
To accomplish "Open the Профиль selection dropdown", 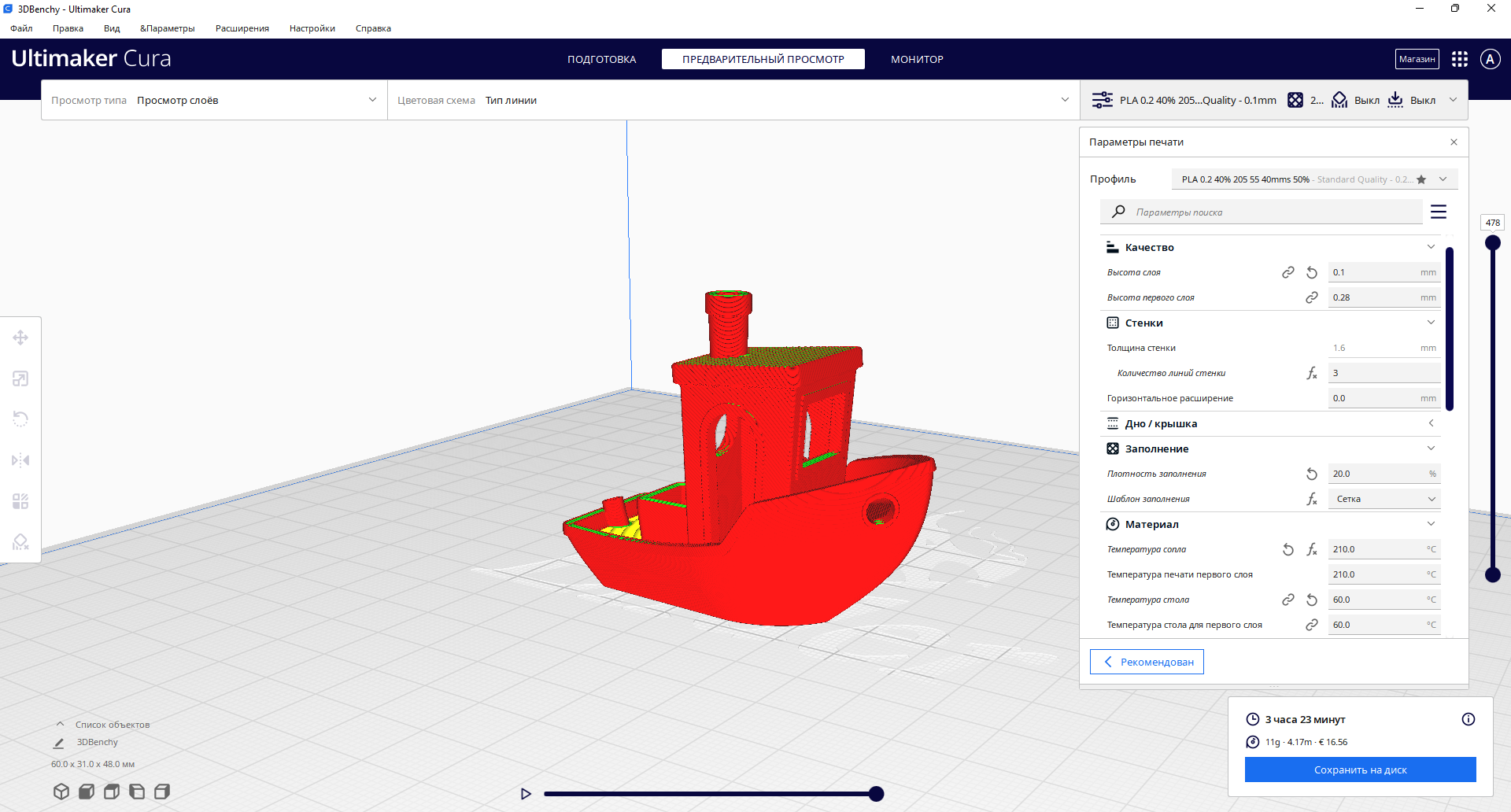I will pos(1314,179).
